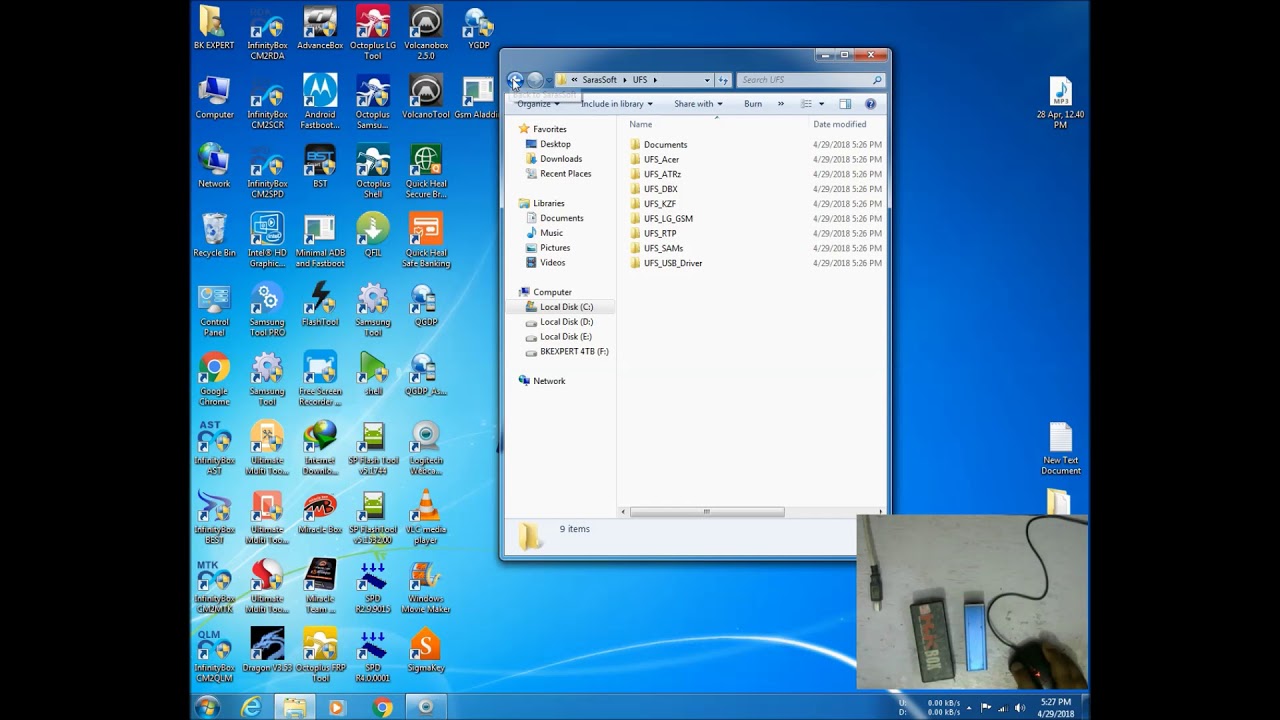Expand the arrow after UFS in the address bar
This screenshot has width=1280, height=720.
655,80
